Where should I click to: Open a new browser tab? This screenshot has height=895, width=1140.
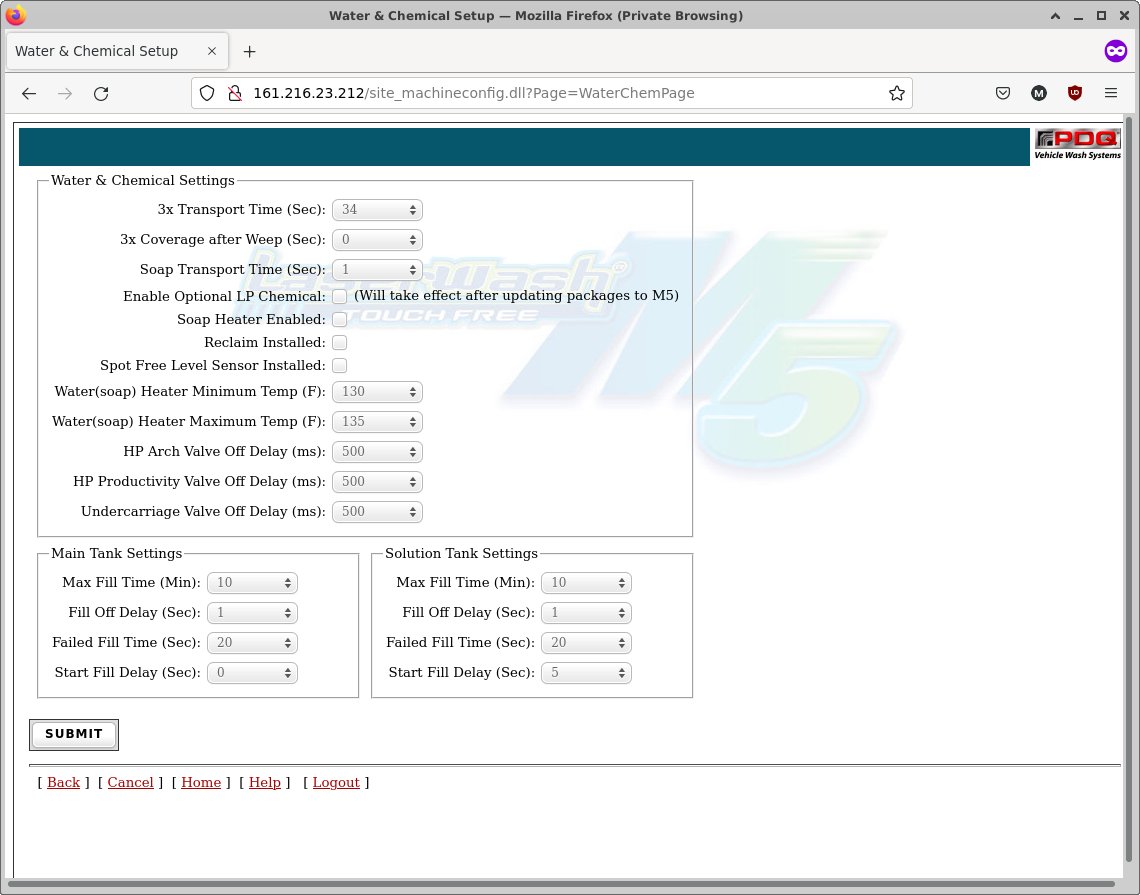(x=249, y=52)
